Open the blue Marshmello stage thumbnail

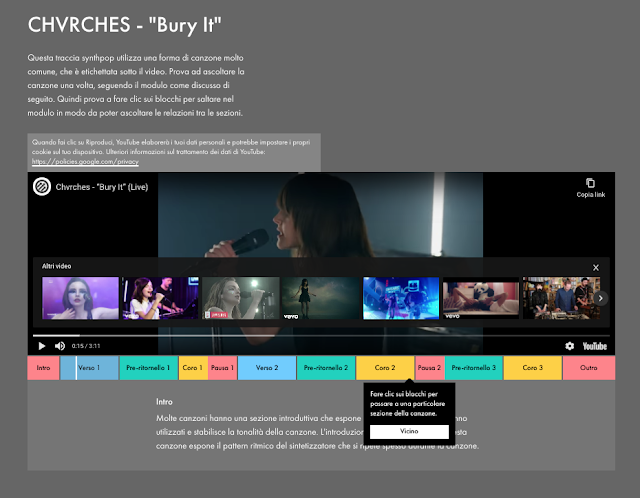(x=401, y=298)
